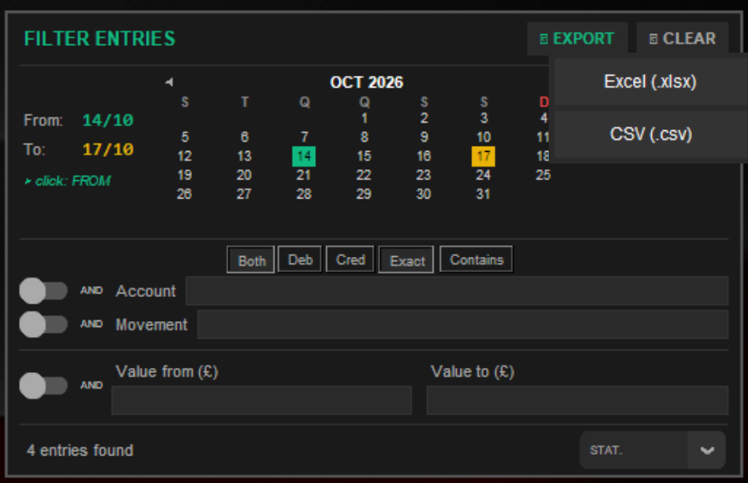Pick day 24 in the calendar
This screenshot has width=748, height=483.
483,175
